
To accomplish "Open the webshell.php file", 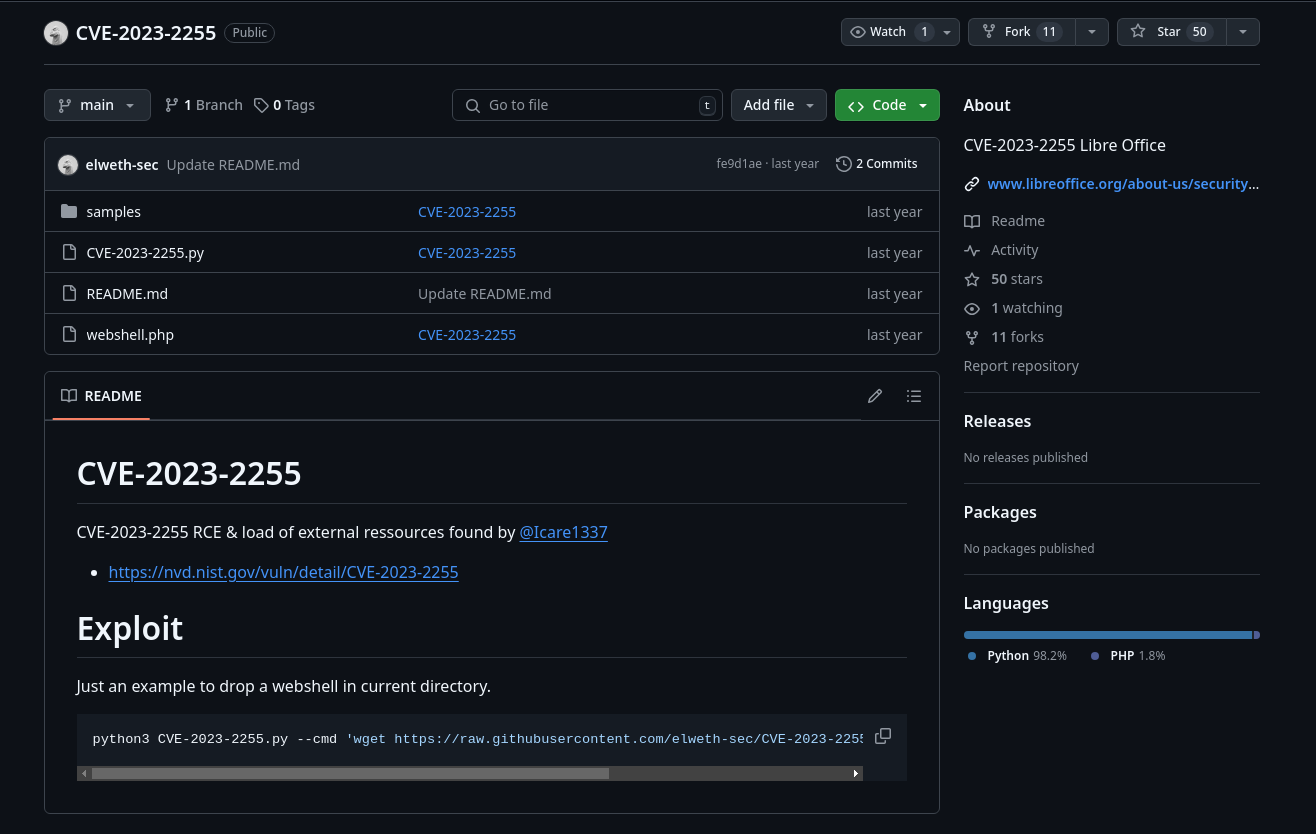I will 130,335.
